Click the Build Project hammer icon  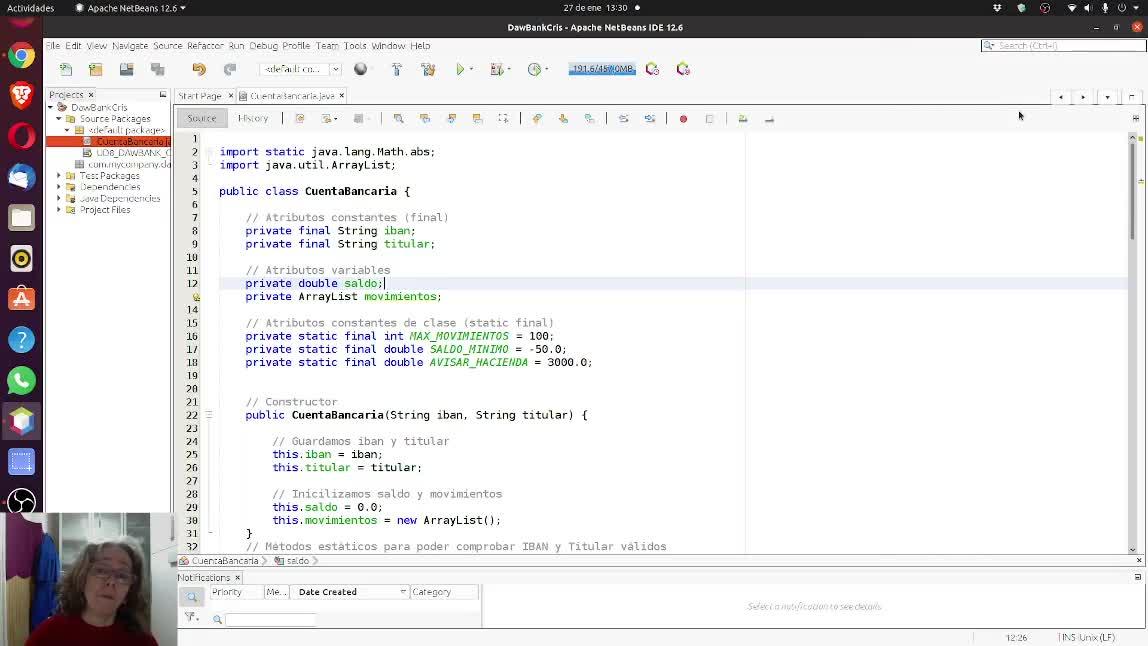(x=397, y=69)
